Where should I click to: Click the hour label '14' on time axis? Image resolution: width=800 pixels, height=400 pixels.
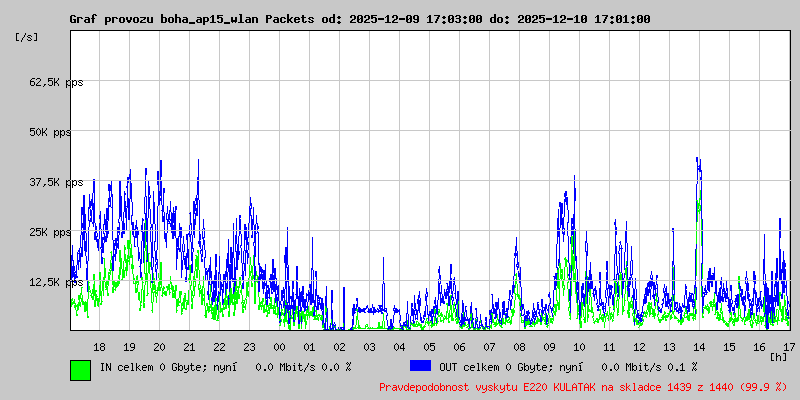699,347
